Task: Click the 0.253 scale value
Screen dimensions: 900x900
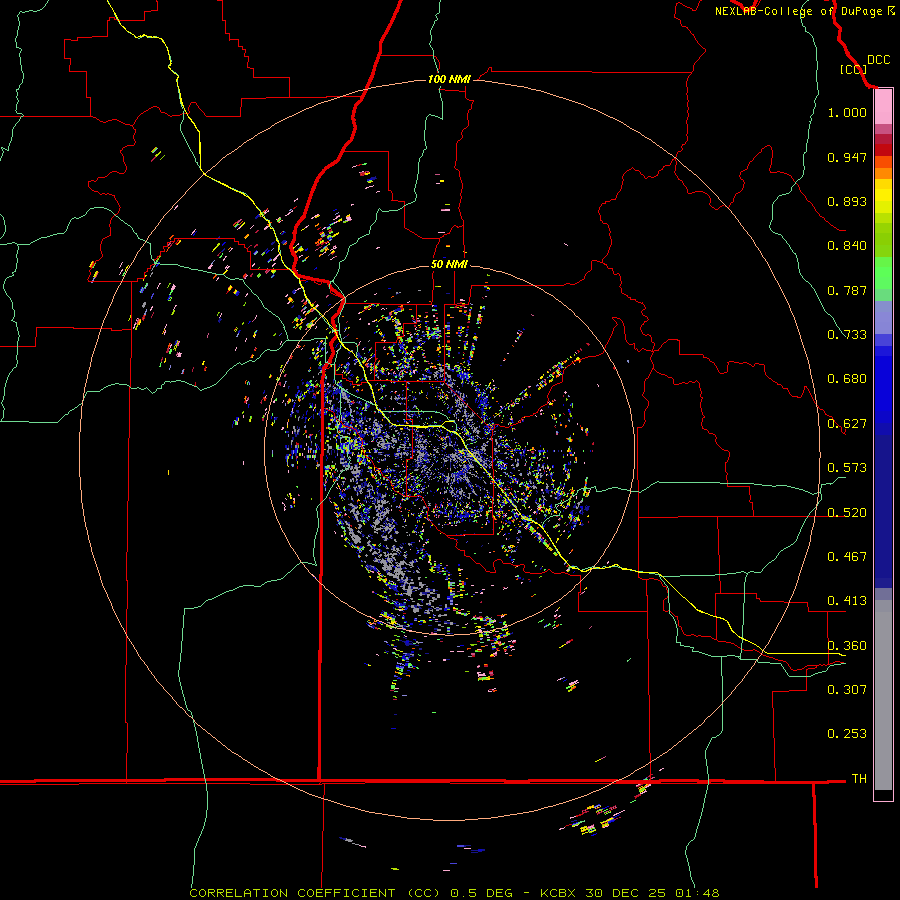Action: coord(847,734)
